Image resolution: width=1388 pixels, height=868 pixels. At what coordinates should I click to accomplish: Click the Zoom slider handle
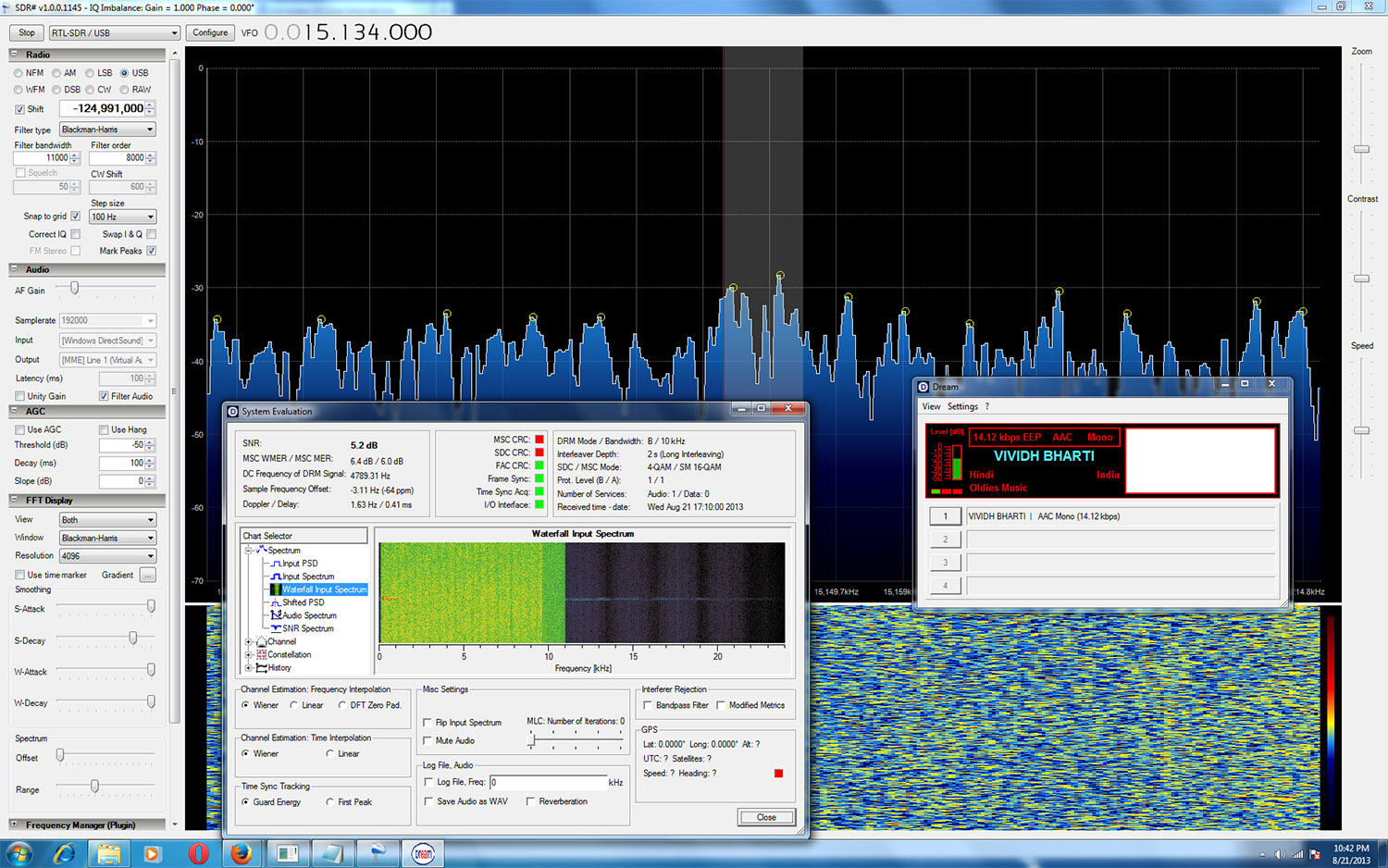click(1361, 149)
